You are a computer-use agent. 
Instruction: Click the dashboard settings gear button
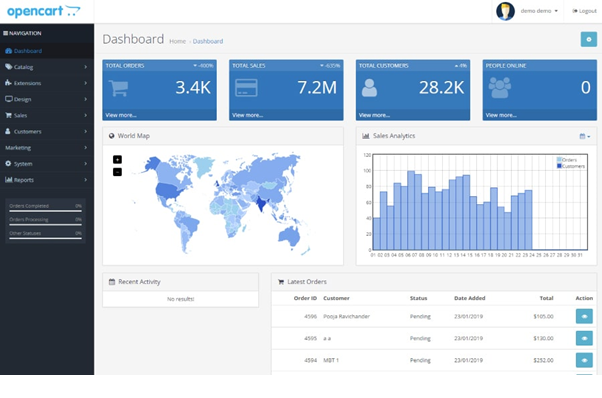coord(589,39)
